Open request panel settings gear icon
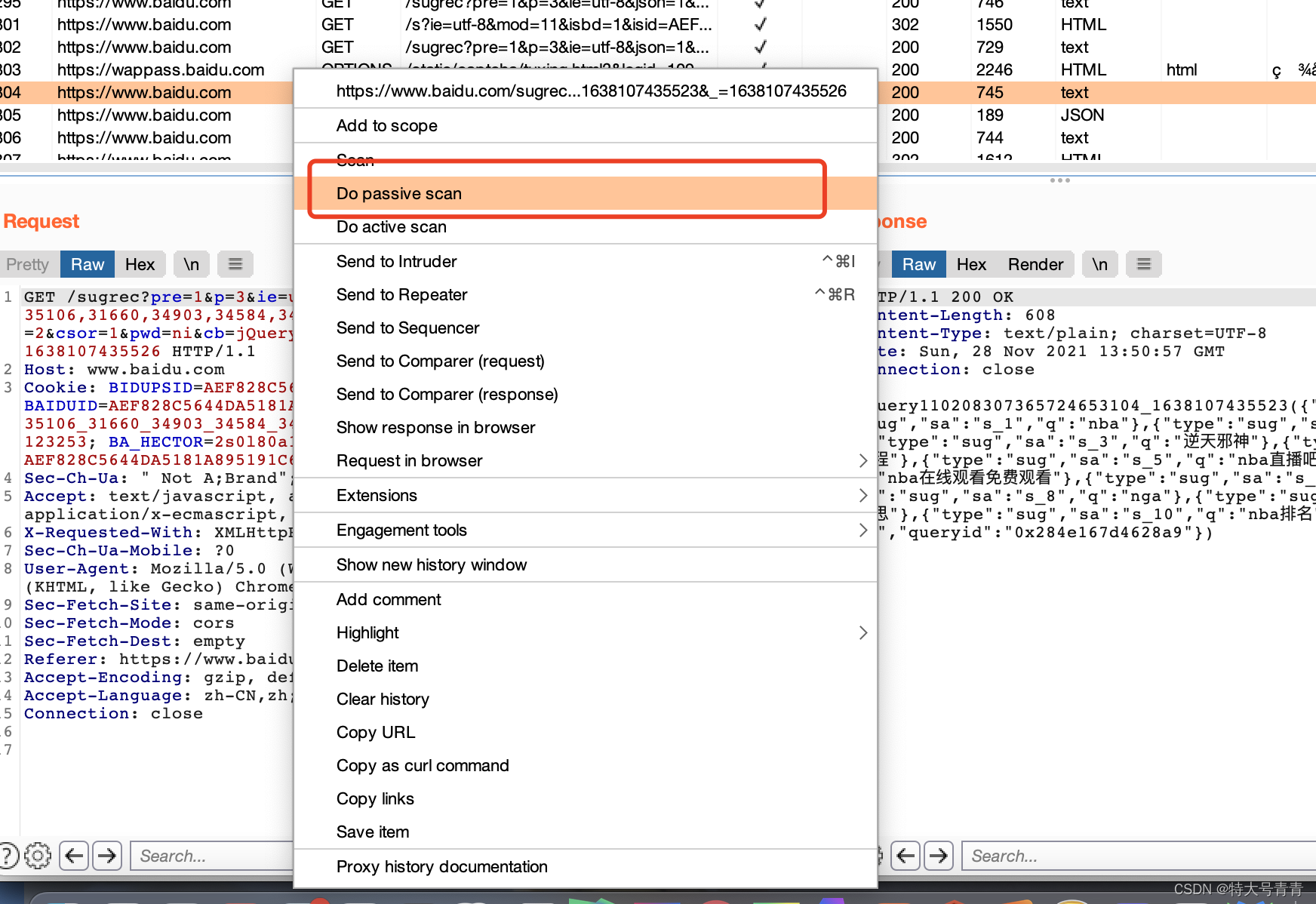The image size is (1316, 904). (x=37, y=855)
